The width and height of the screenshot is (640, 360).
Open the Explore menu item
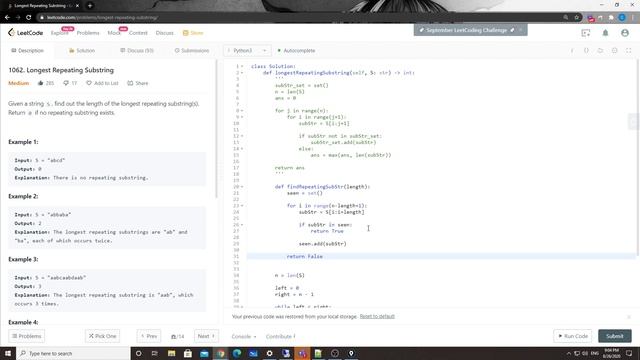60,33
